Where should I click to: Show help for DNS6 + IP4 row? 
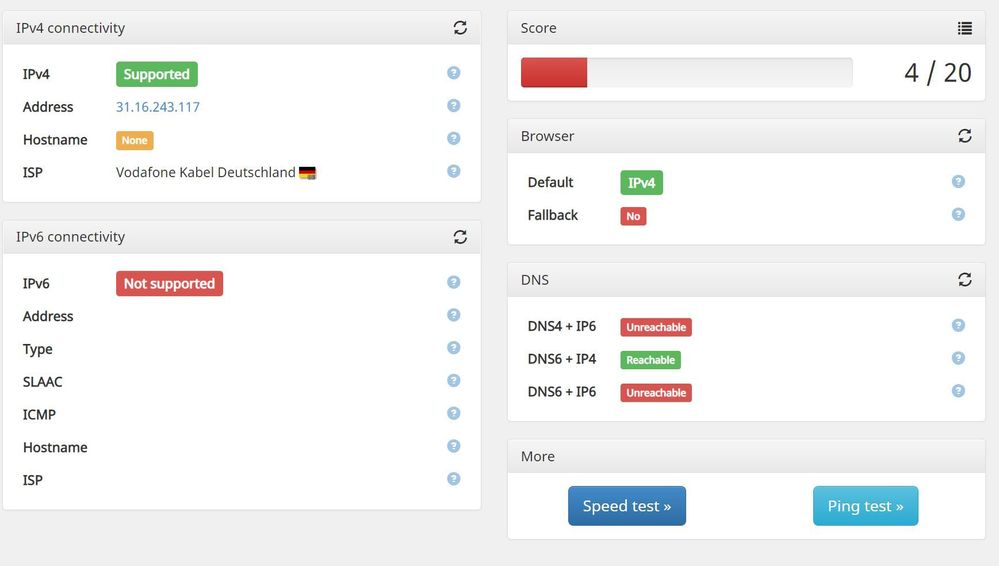[958, 358]
